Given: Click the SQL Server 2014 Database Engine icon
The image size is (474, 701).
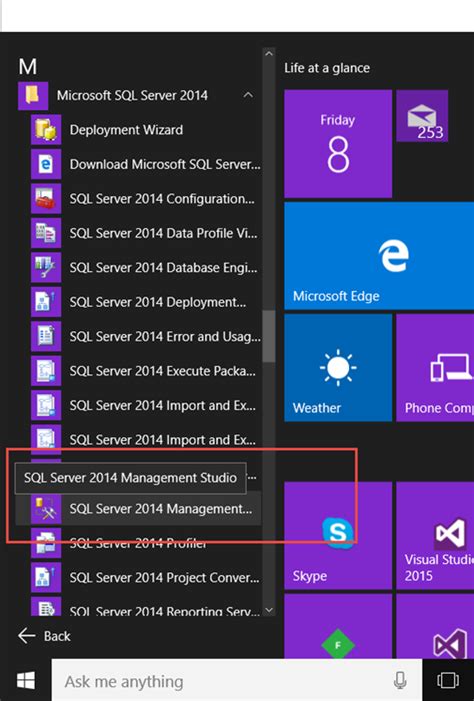Looking at the screenshot, I should [x=46, y=267].
